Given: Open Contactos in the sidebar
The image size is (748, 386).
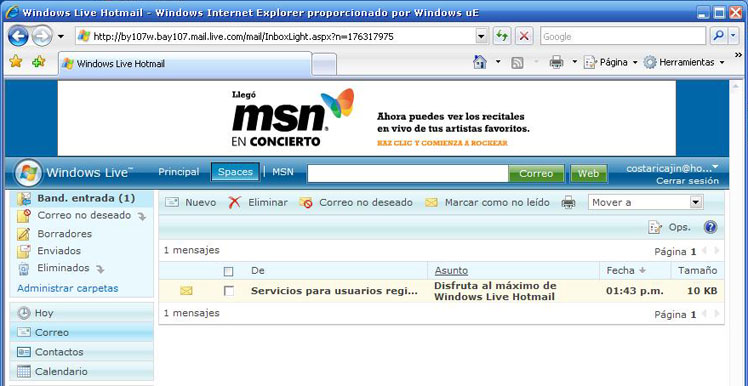Looking at the screenshot, I should (81, 352).
